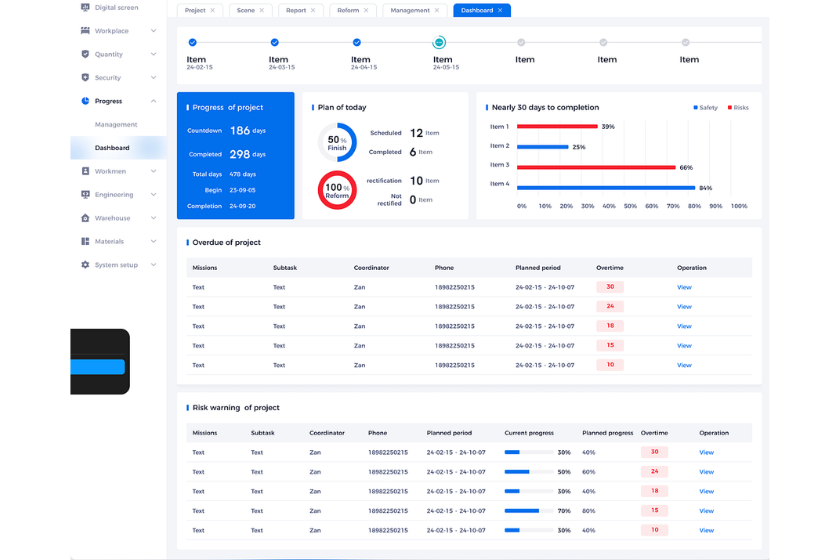Screen dimensions: 840x560
Task: Expand the Engineering menu chevron
Action: coord(153,194)
